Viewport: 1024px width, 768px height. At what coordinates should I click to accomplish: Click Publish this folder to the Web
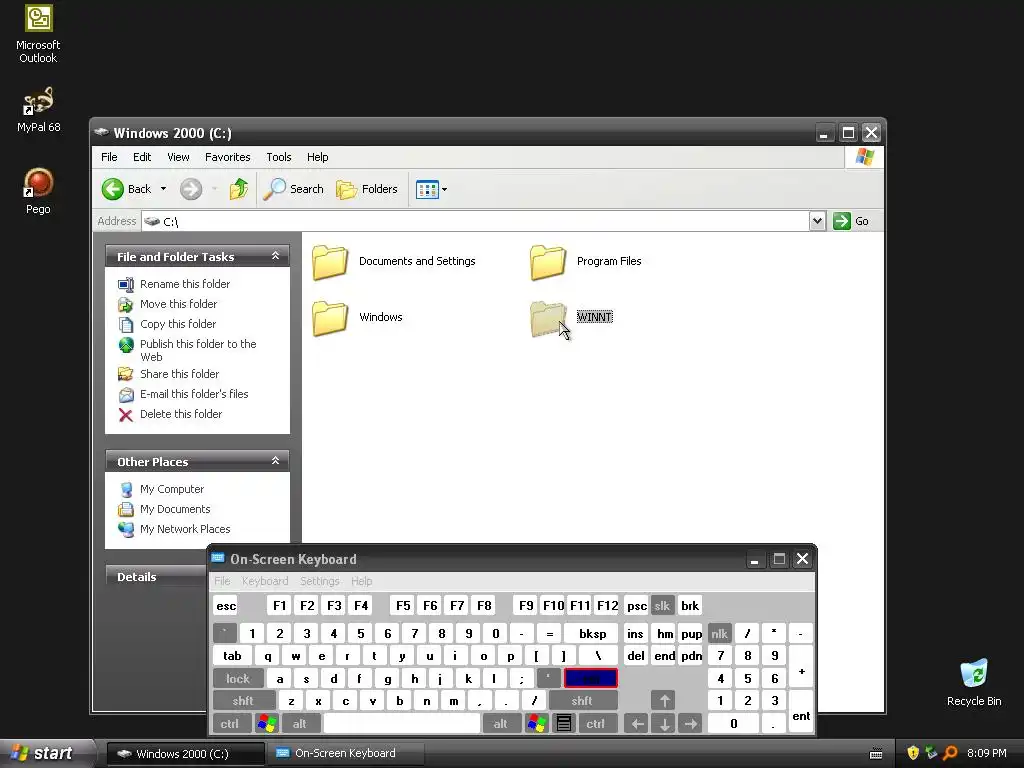[198, 350]
